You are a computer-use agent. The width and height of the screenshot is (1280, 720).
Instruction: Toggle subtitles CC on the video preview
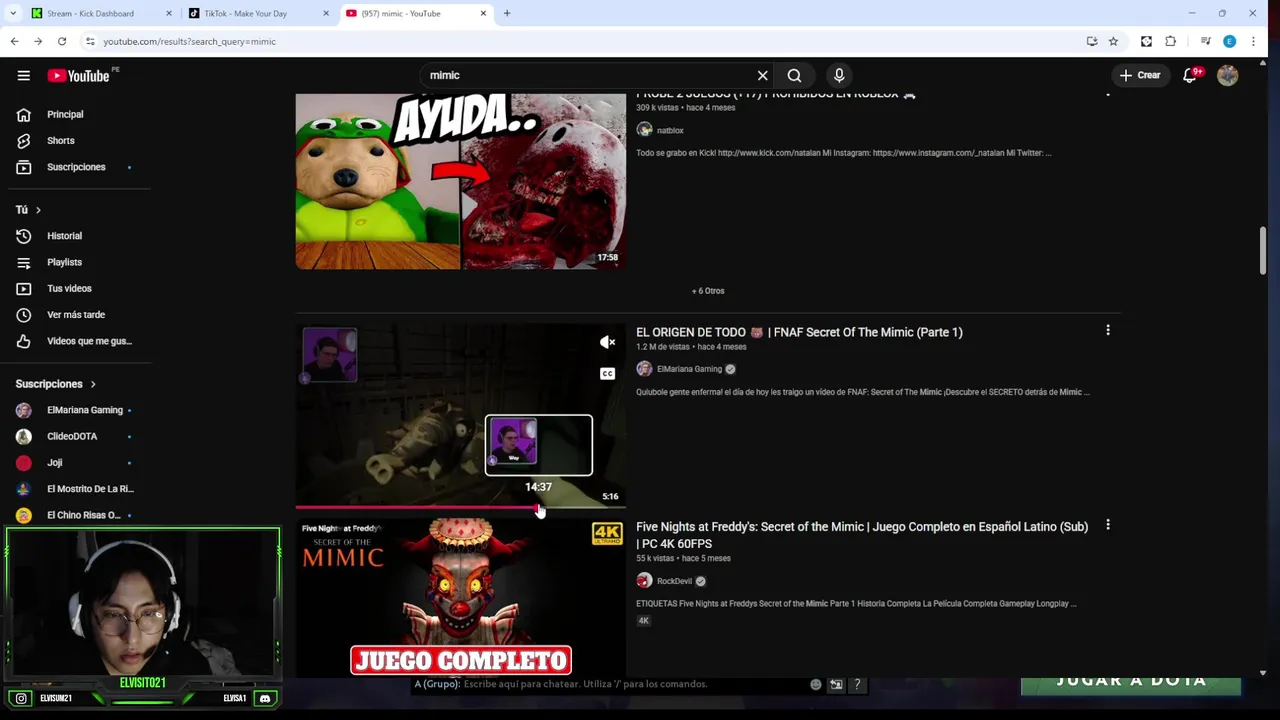[607, 373]
